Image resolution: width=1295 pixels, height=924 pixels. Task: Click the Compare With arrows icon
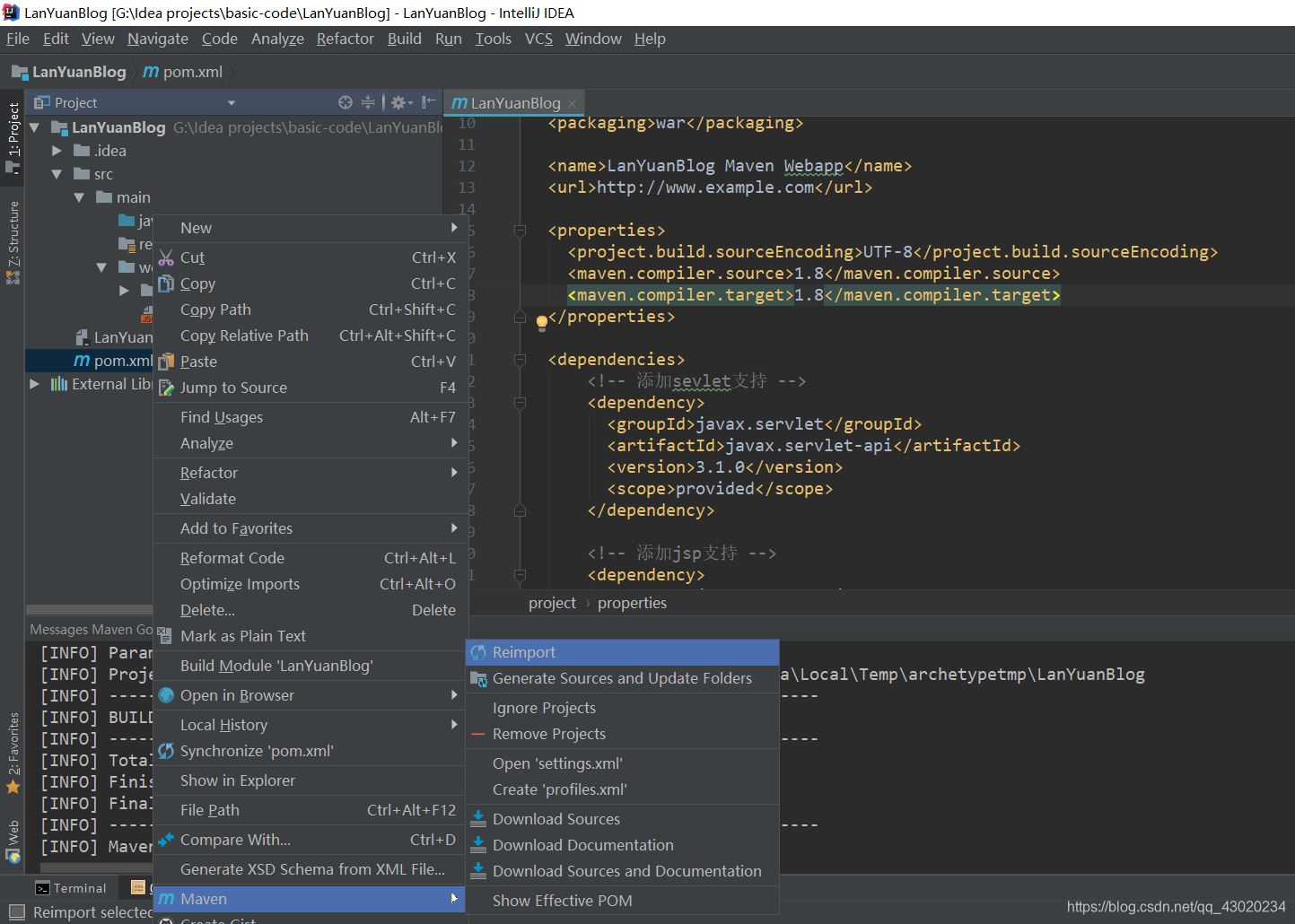click(166, 840)
